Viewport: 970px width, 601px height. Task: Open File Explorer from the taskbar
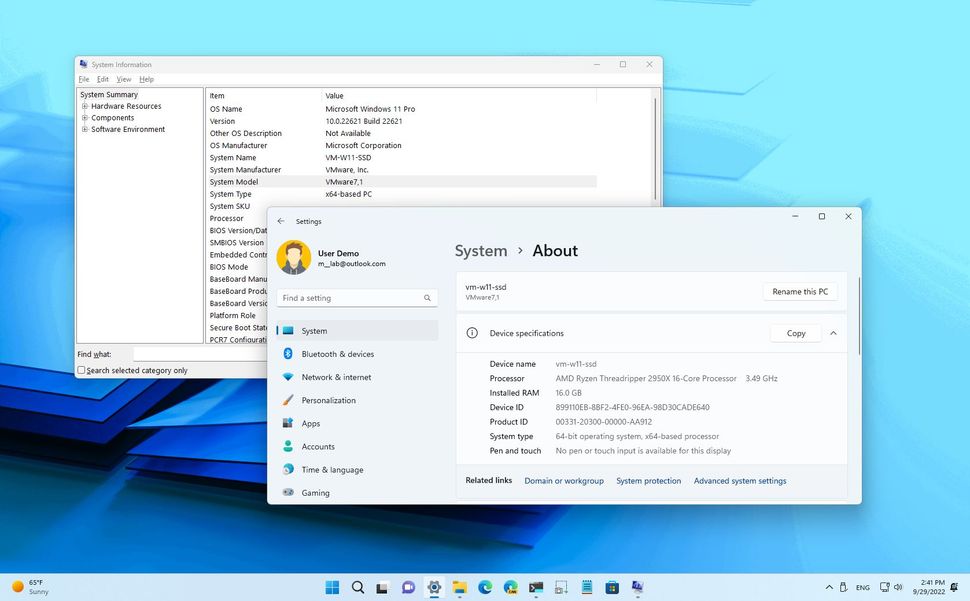click(460, 587)
